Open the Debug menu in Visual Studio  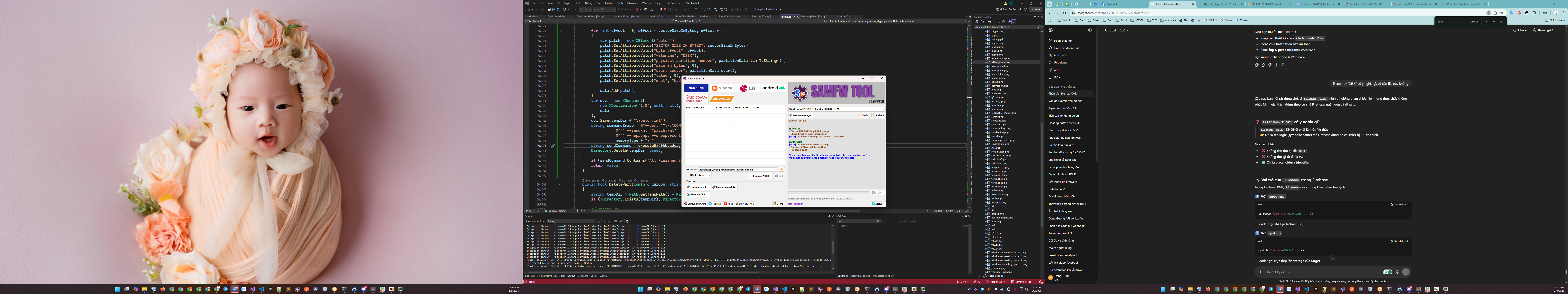point(589,3)
